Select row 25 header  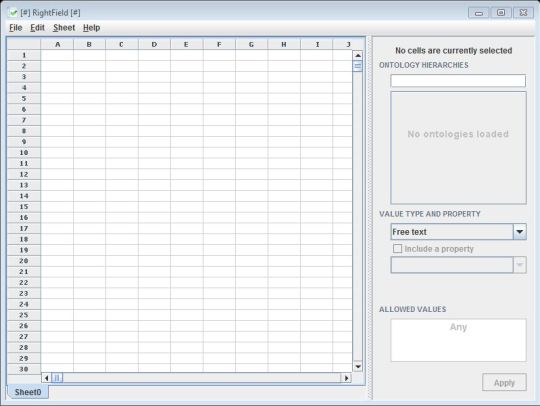[x=24, y=315]
